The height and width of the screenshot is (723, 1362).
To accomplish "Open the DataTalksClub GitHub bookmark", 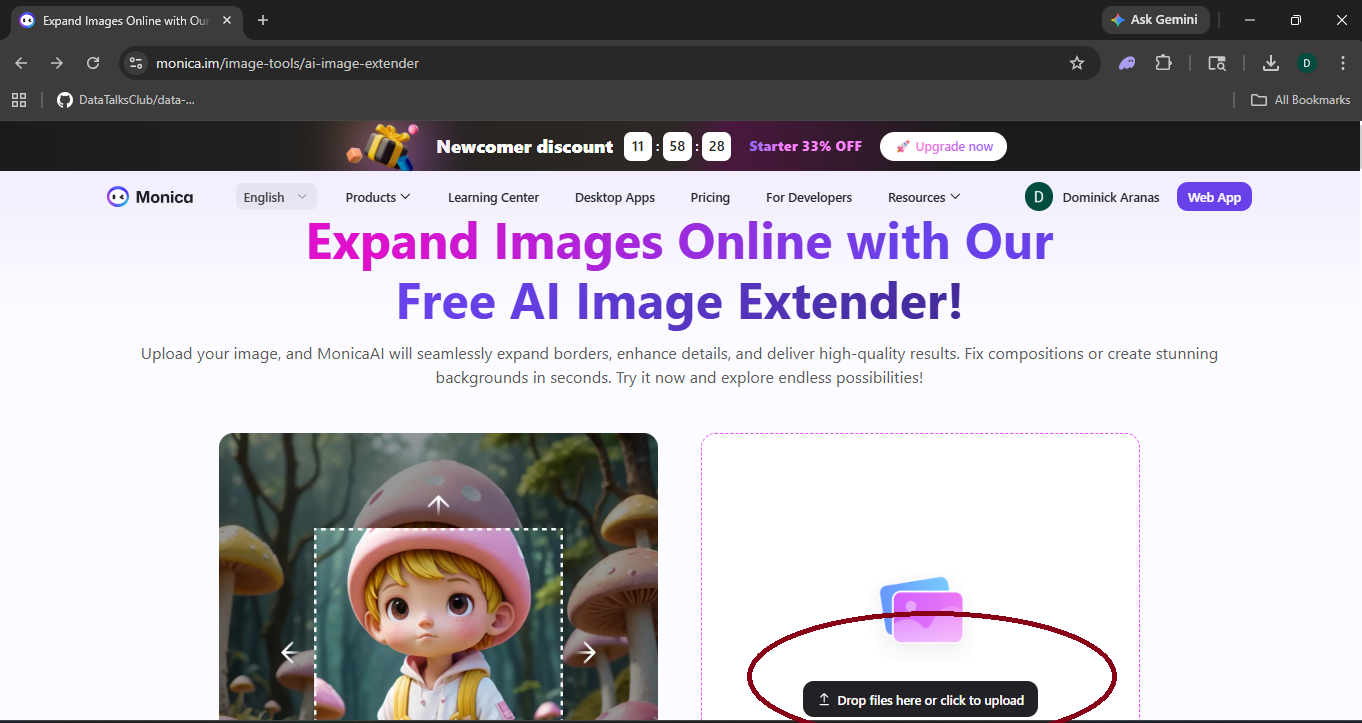I will (125, 100).
